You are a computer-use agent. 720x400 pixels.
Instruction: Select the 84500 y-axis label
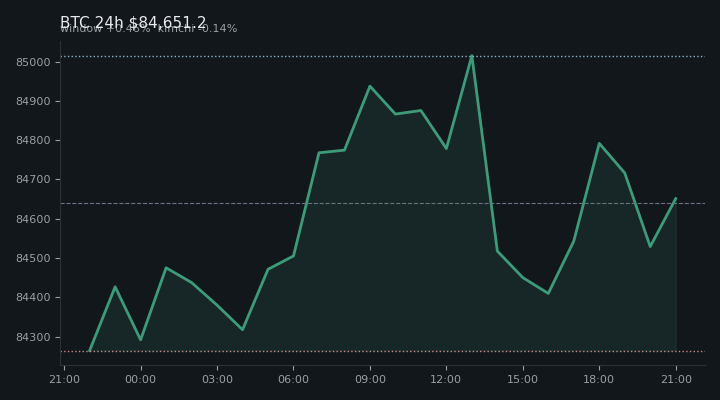tap(33, 258)
